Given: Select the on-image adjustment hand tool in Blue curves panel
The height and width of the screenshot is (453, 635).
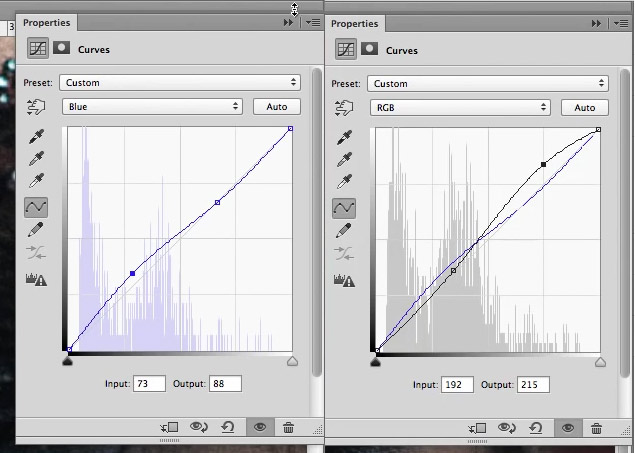Looking at the screenshot, I should [x=36, y=107].
